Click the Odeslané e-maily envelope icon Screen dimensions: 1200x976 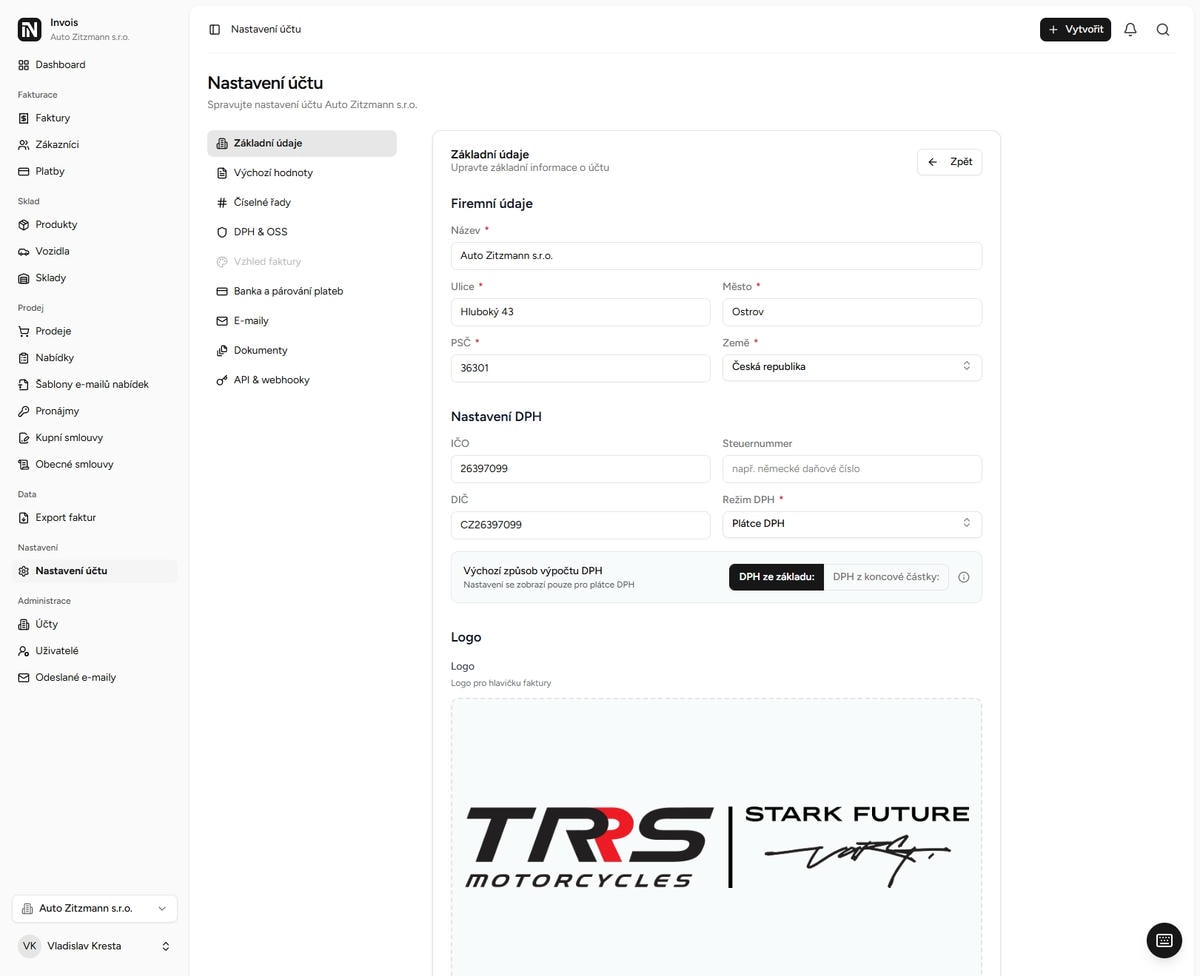(24, 678)
